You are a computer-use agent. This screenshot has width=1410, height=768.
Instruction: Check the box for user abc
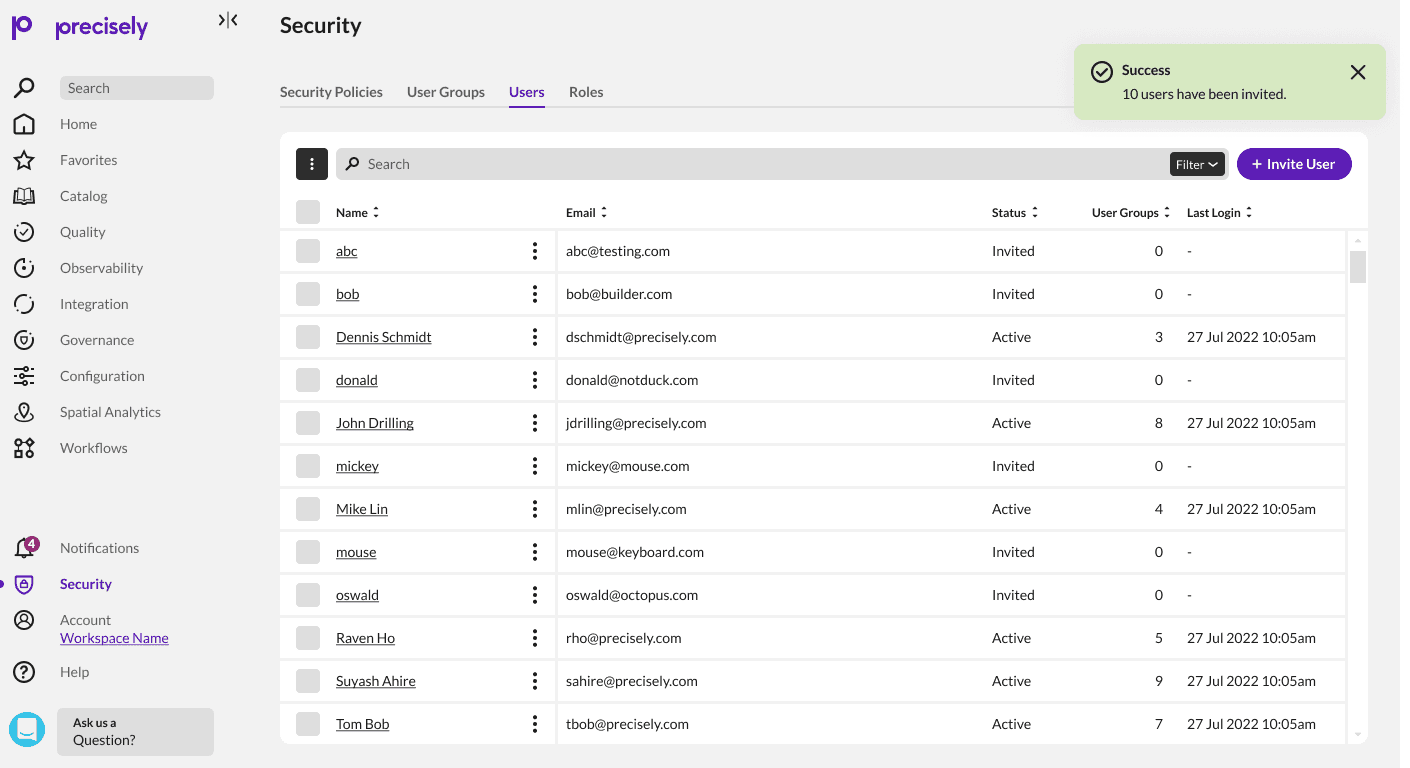[x=308, y=251]
